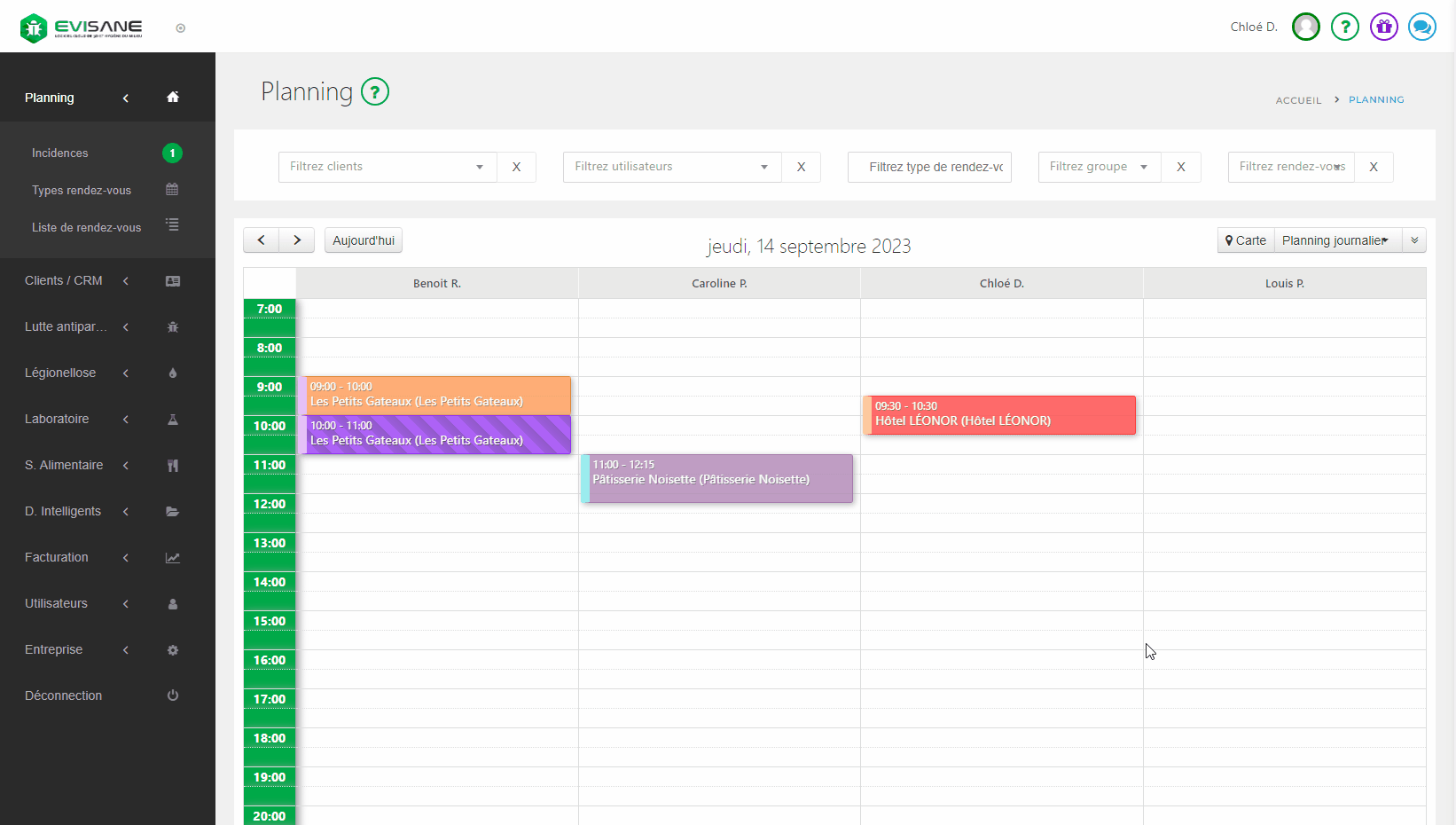This screenshot has height=825, width=1456.
Task: Click the Déconnection power icon
Action: coord(173,695)
